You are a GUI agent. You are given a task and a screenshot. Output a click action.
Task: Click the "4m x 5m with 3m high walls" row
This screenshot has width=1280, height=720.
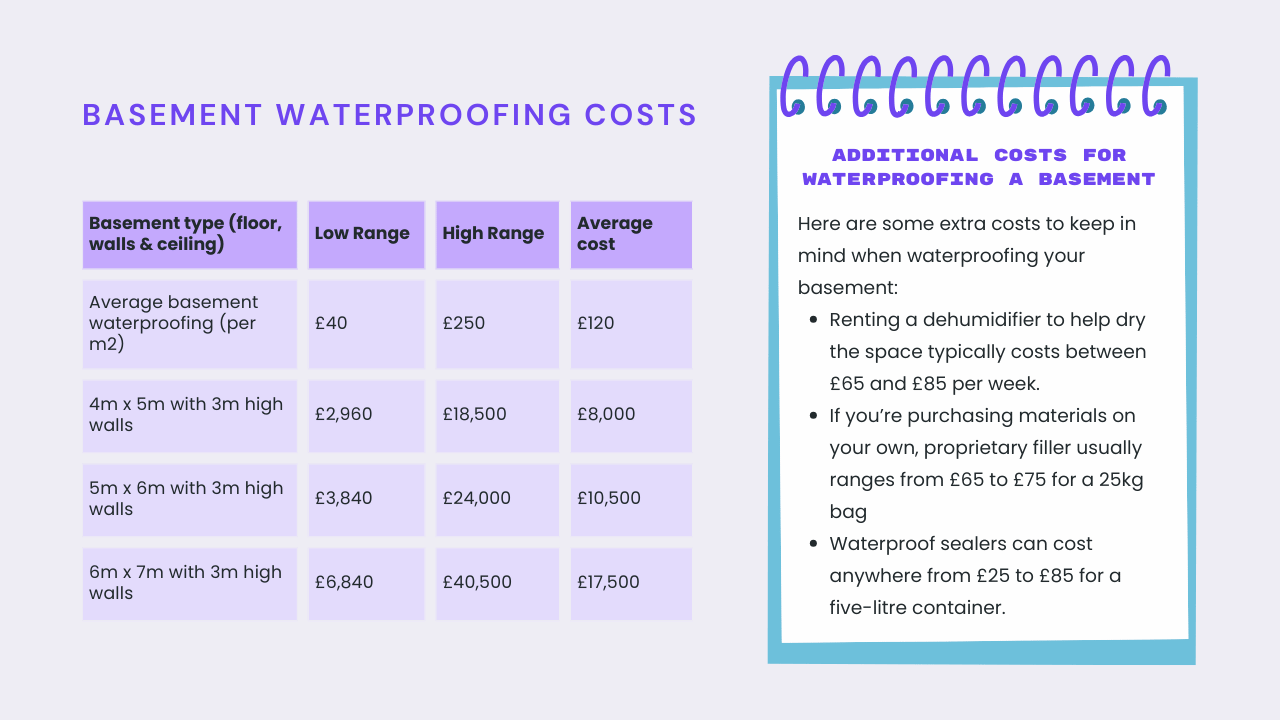[x=190, y=414]
